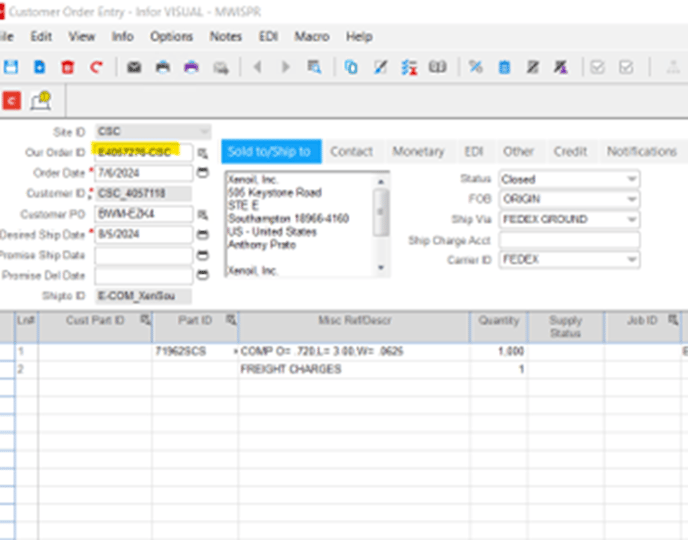Screen dimensions: 688x540
Task: Click the Our Order ID field
Action: coord(143,152)
